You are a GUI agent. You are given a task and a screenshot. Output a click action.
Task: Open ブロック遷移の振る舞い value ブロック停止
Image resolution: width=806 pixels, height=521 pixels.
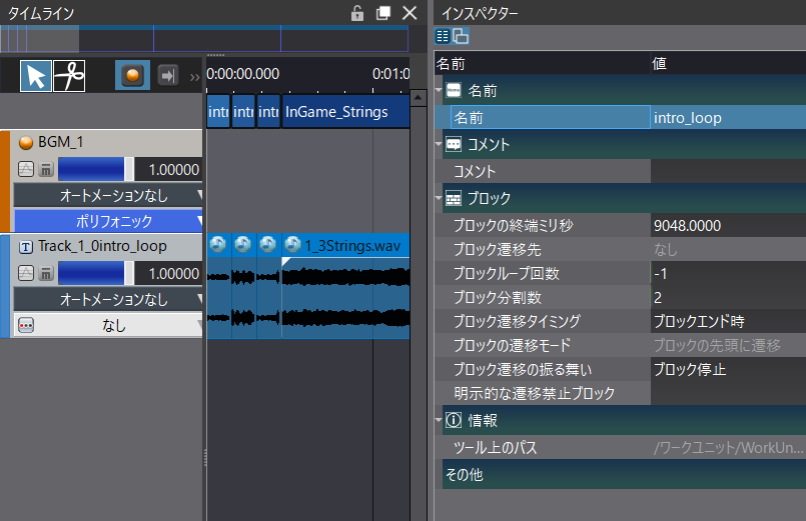[728, 369]
